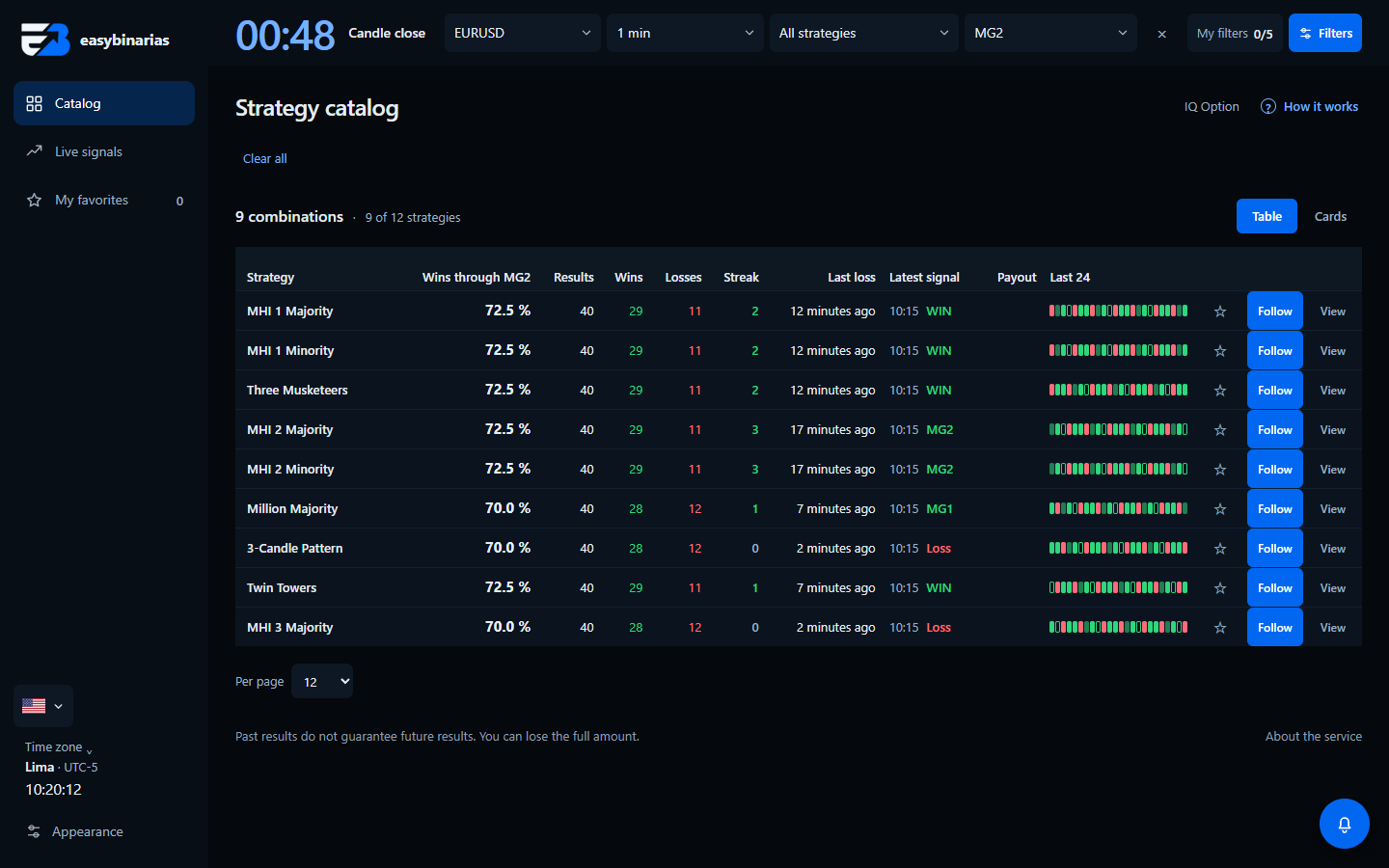Screen dimensions: 1389x868
Task: Click the Last 24 bar for Three Musketeers
Action: click(x=1119, y=391)
